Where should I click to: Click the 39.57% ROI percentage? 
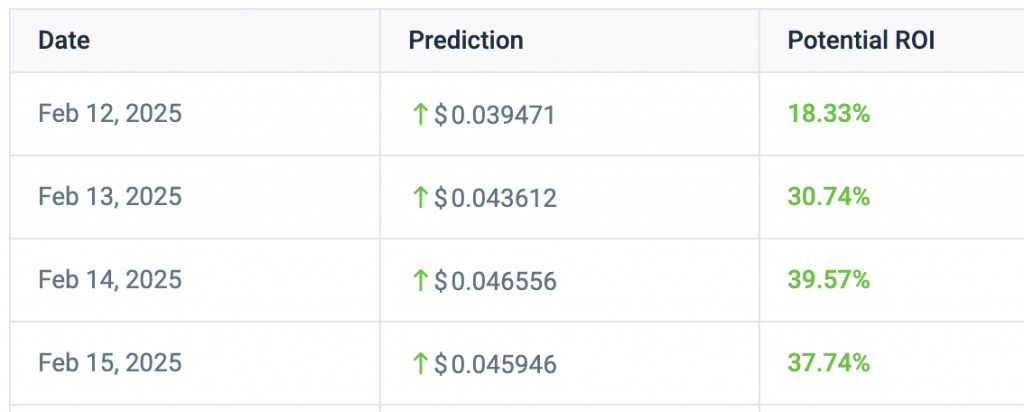pos(828,280)
